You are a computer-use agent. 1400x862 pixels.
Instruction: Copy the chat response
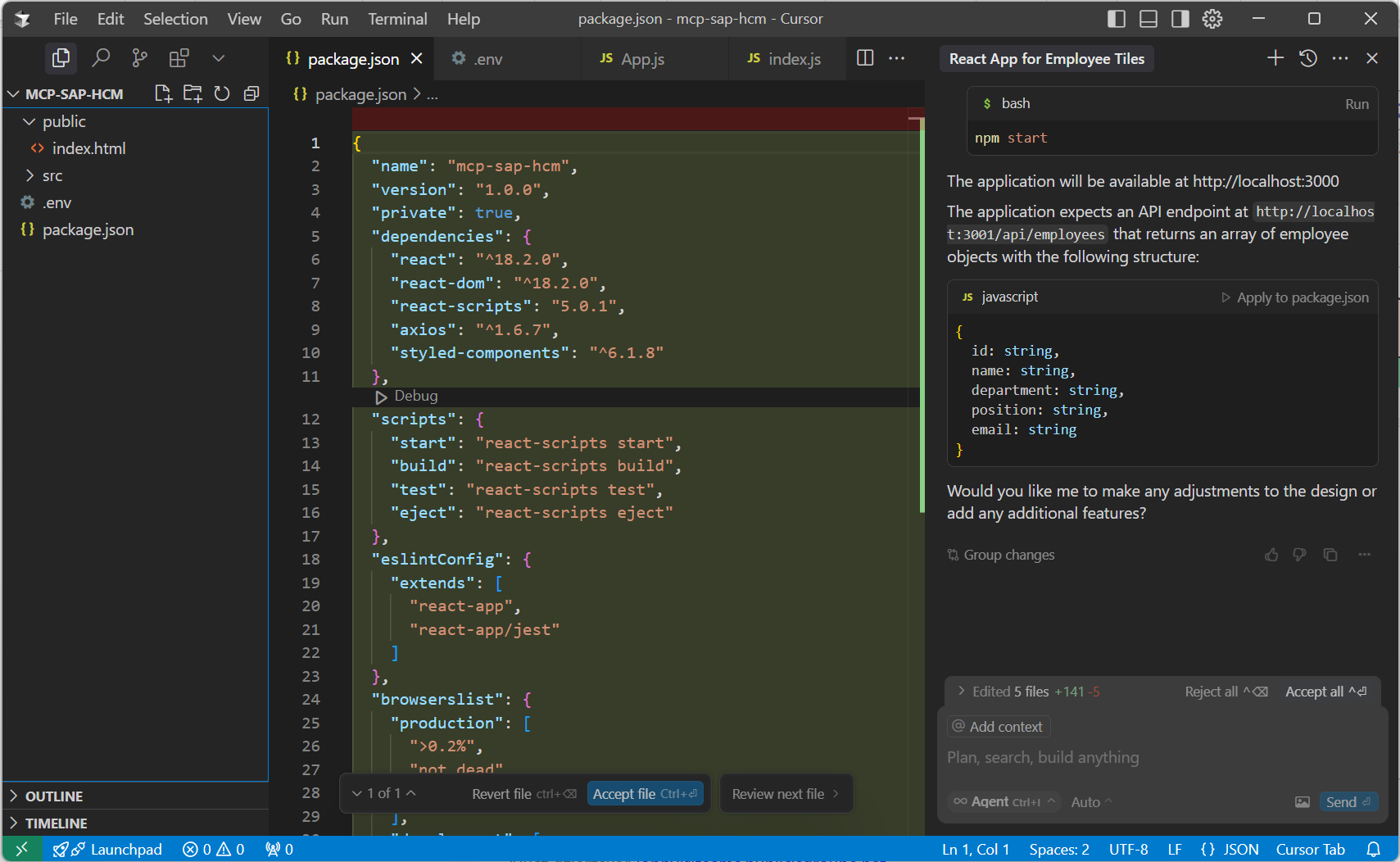[x=1330, y=555]
